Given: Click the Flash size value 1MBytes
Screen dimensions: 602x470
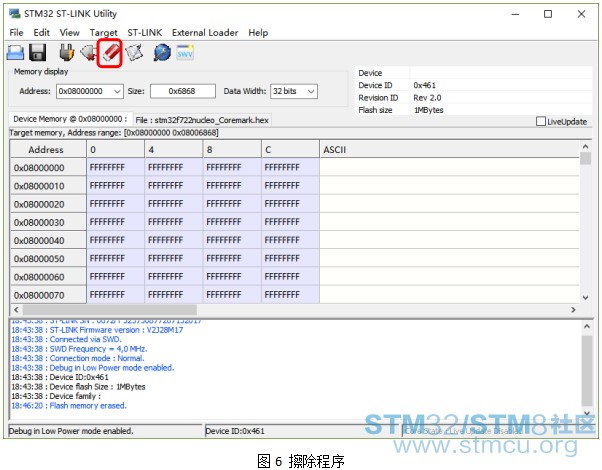Looking at the screenshot, I should click(428, 110).
